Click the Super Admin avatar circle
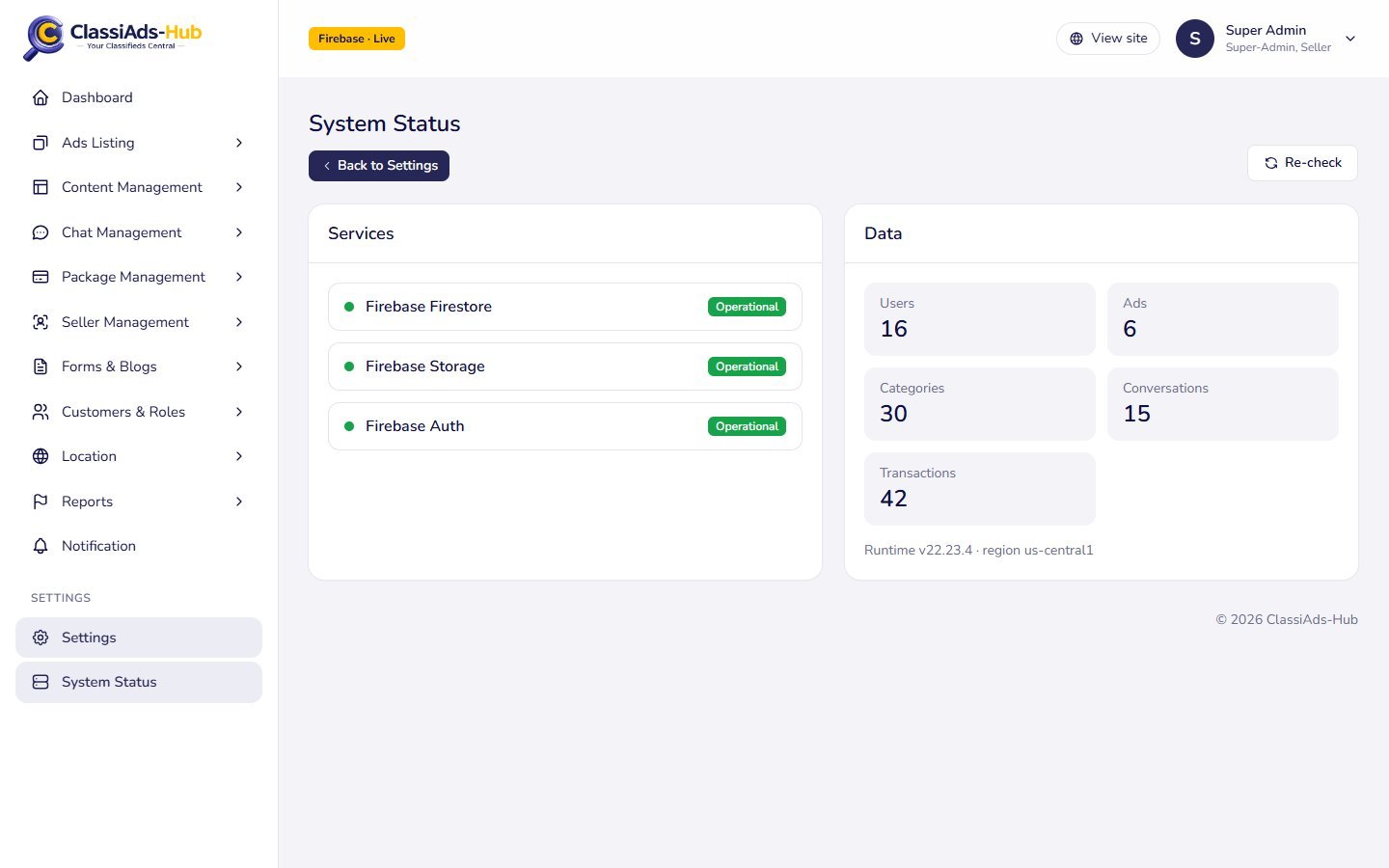The image size is (1389, 868). pos(1195,39)
